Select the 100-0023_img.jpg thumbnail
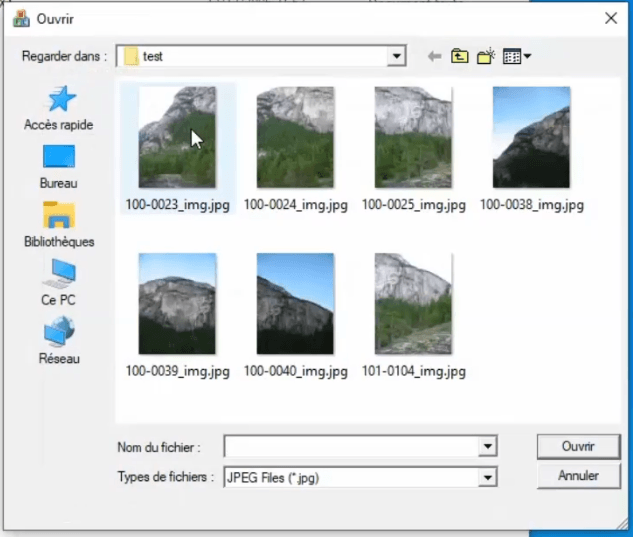633x537 pixels. tap(177, 138)
